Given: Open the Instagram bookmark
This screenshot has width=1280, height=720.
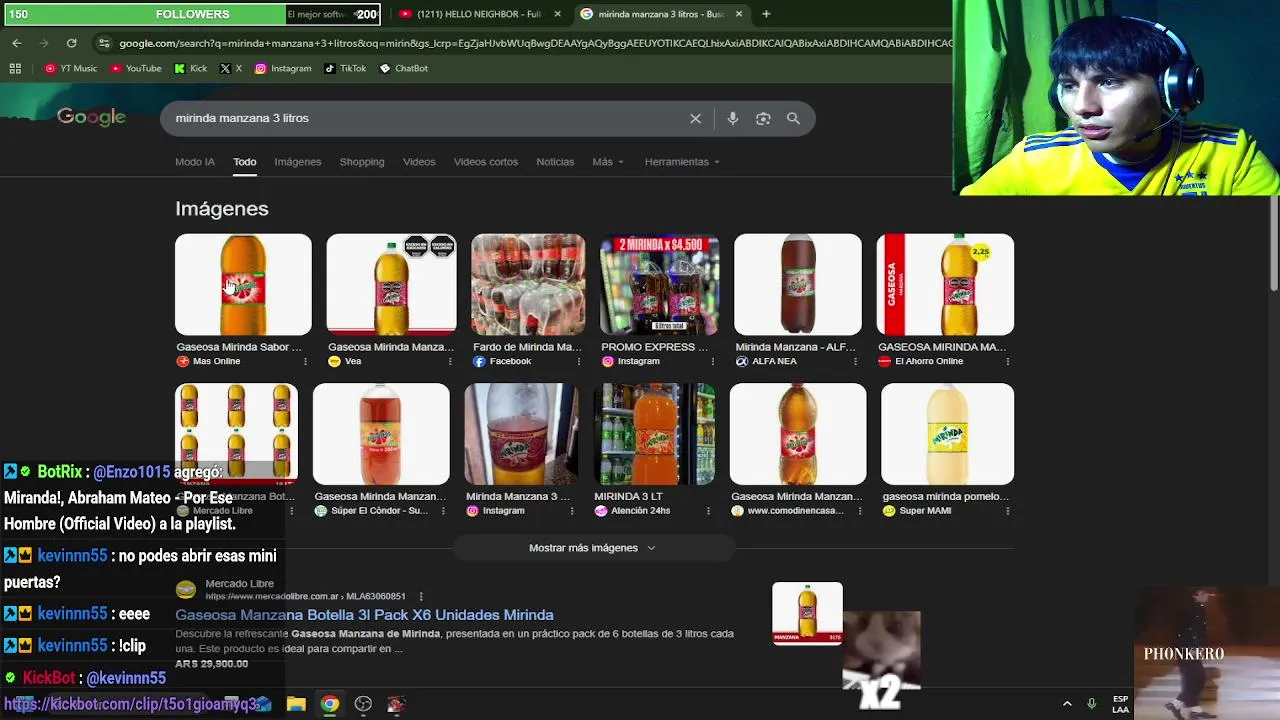Looking at the screenshot, I should point(283,68).
